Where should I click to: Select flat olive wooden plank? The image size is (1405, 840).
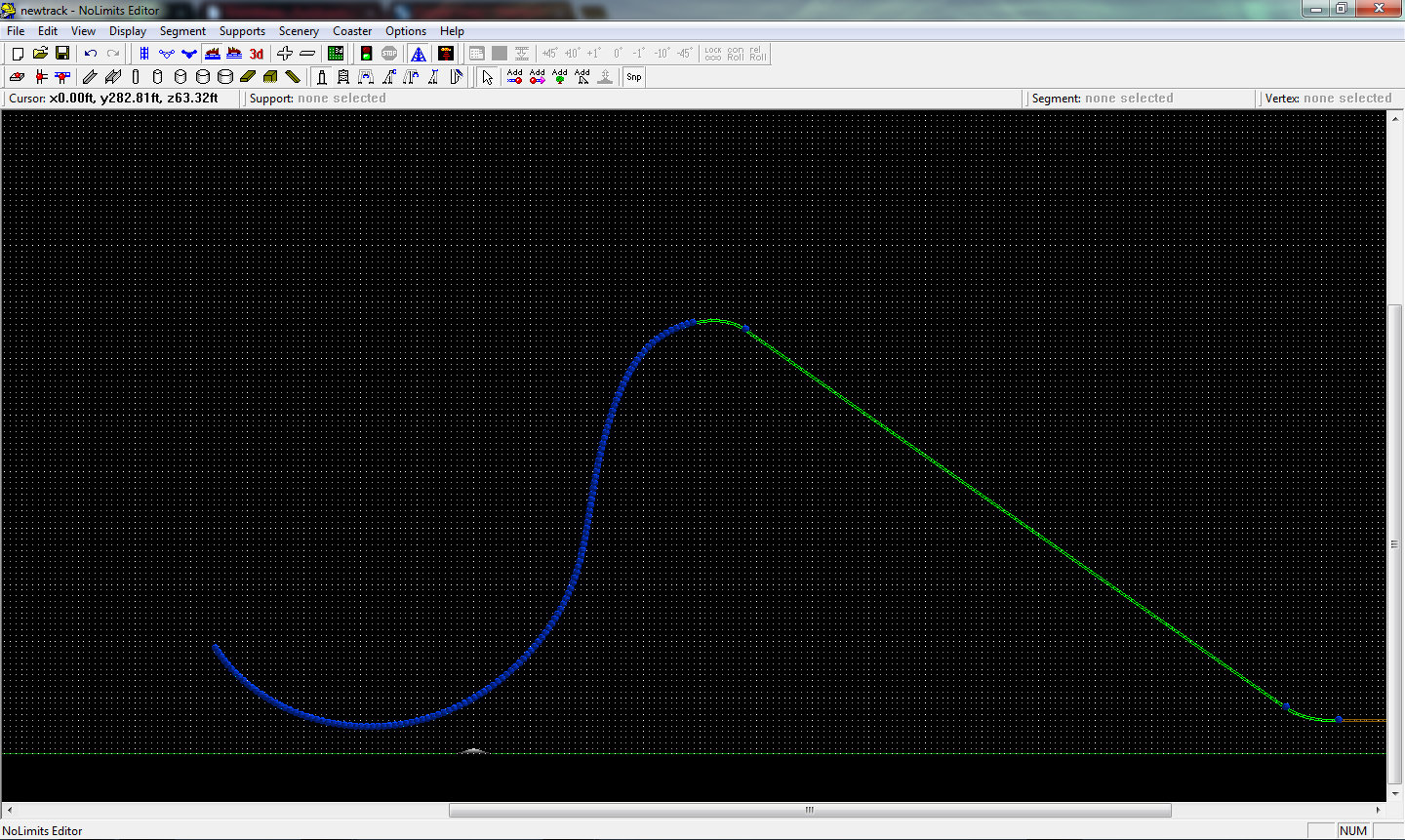tap(248, 77)
